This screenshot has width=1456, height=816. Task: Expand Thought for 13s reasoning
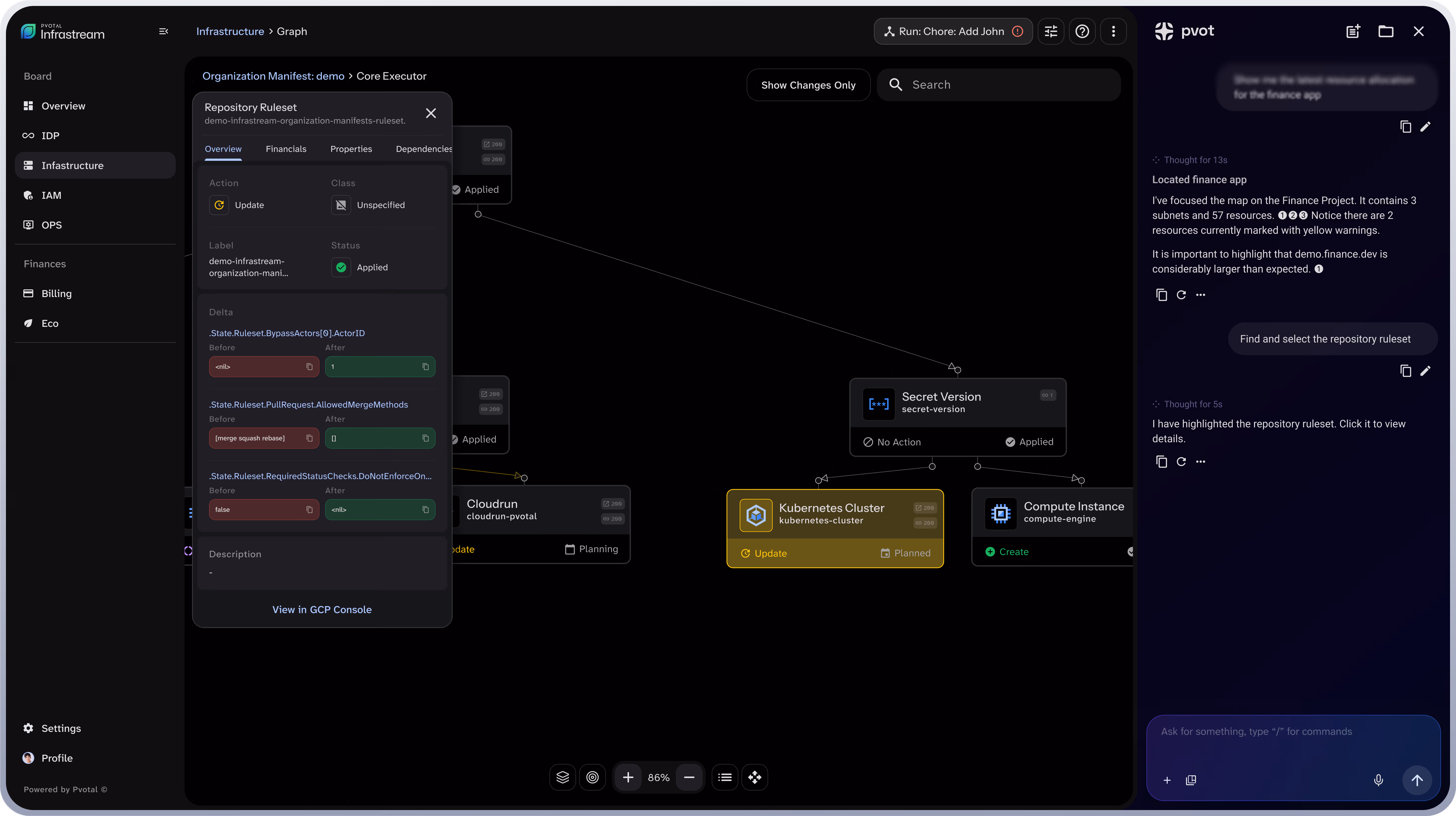coord(1190,160)
